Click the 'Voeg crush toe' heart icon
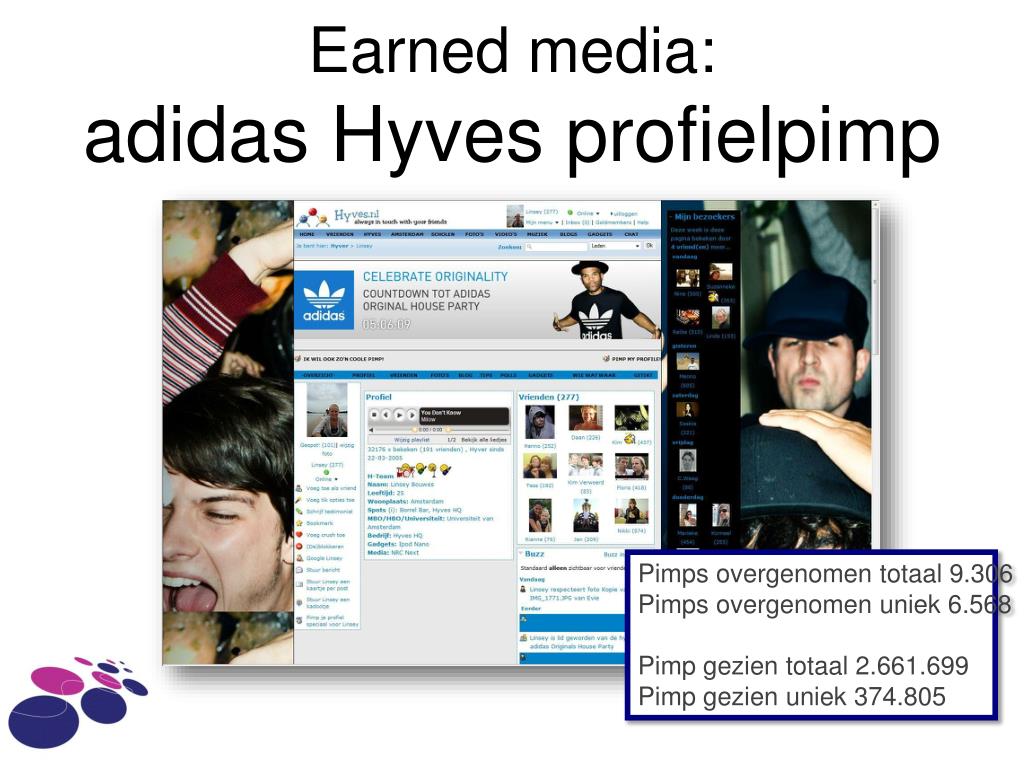This screenshot has width=1024, height=768. [x=299, y=535]
